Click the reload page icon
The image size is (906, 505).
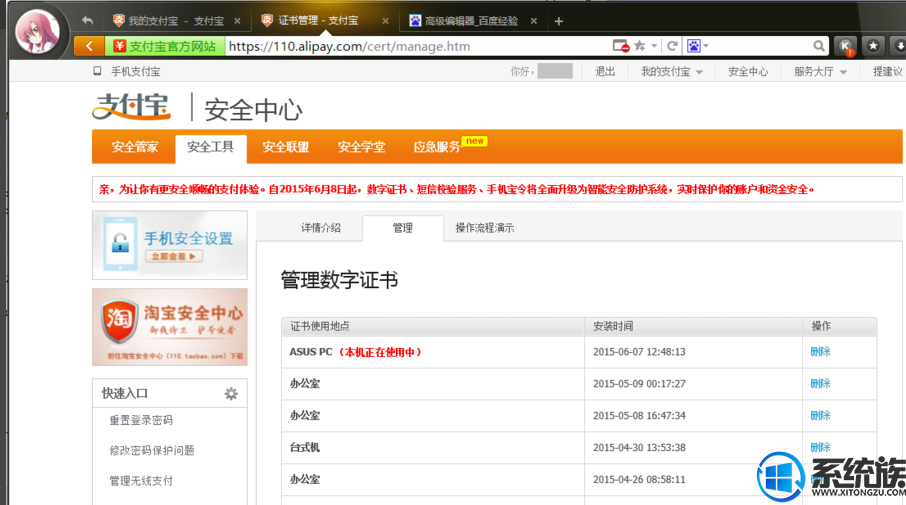tap(672, 46)
